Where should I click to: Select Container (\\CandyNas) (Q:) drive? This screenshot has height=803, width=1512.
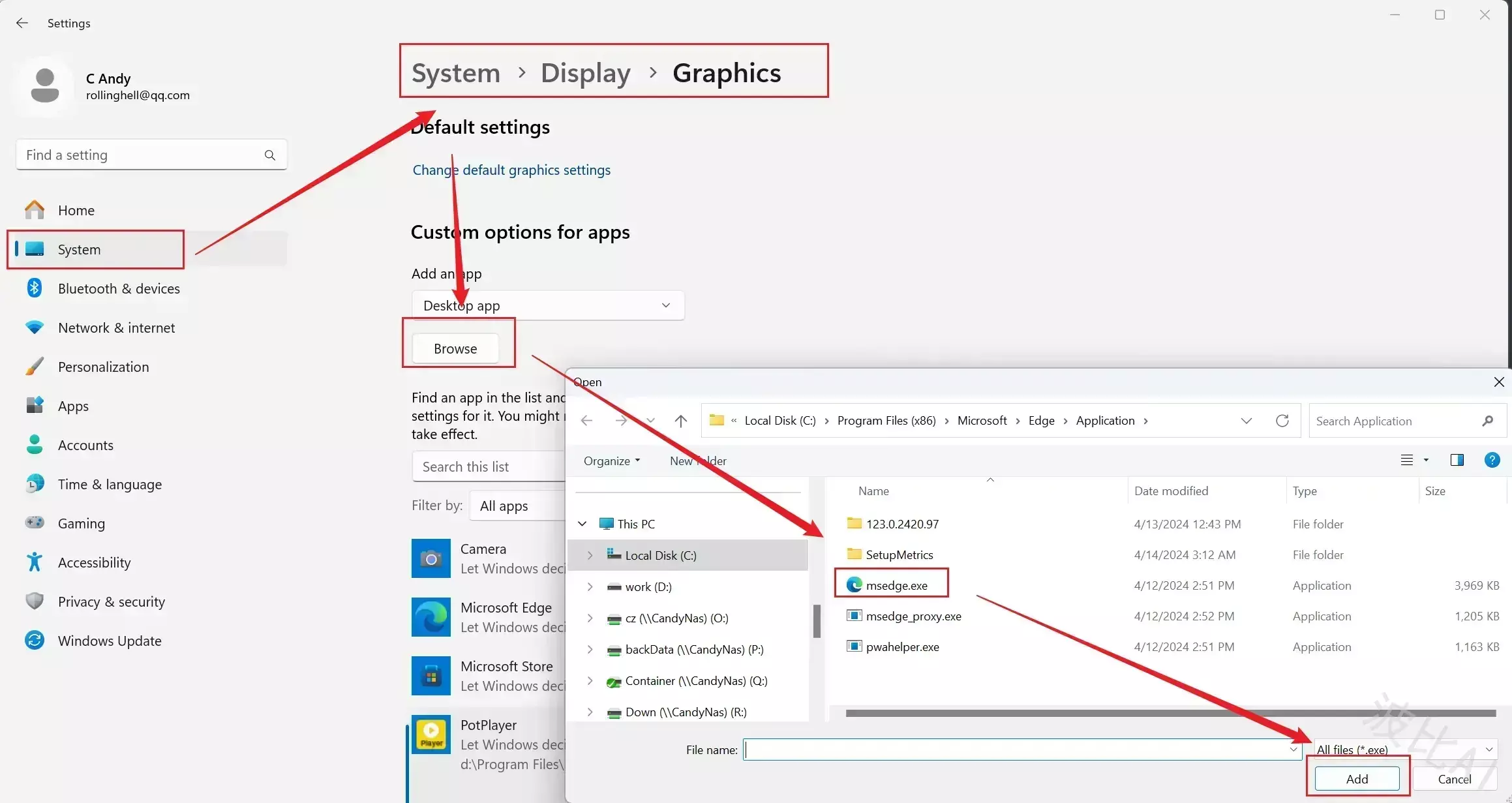pos(688,680)
